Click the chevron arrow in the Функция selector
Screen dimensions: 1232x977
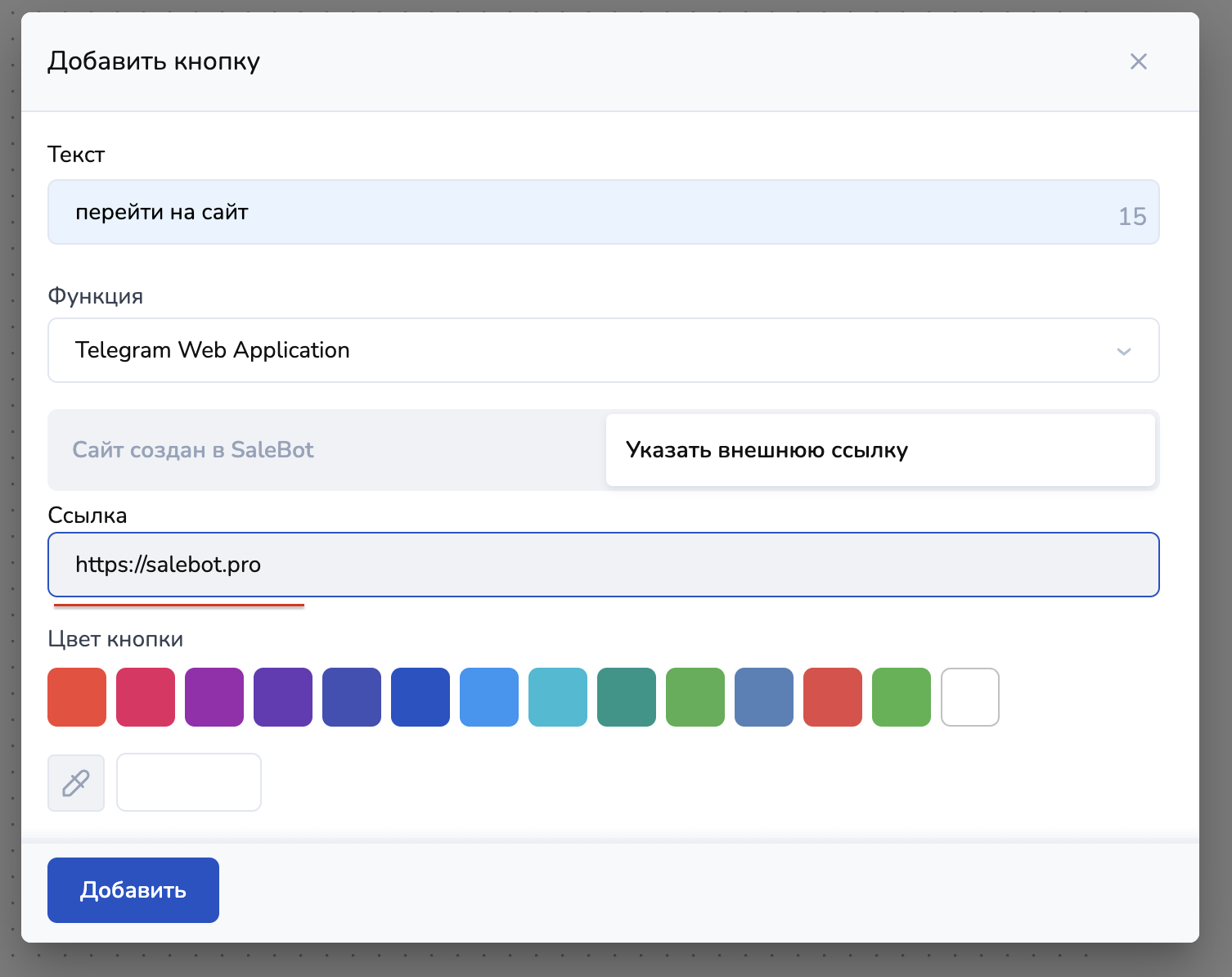(x=1123, y=351)
